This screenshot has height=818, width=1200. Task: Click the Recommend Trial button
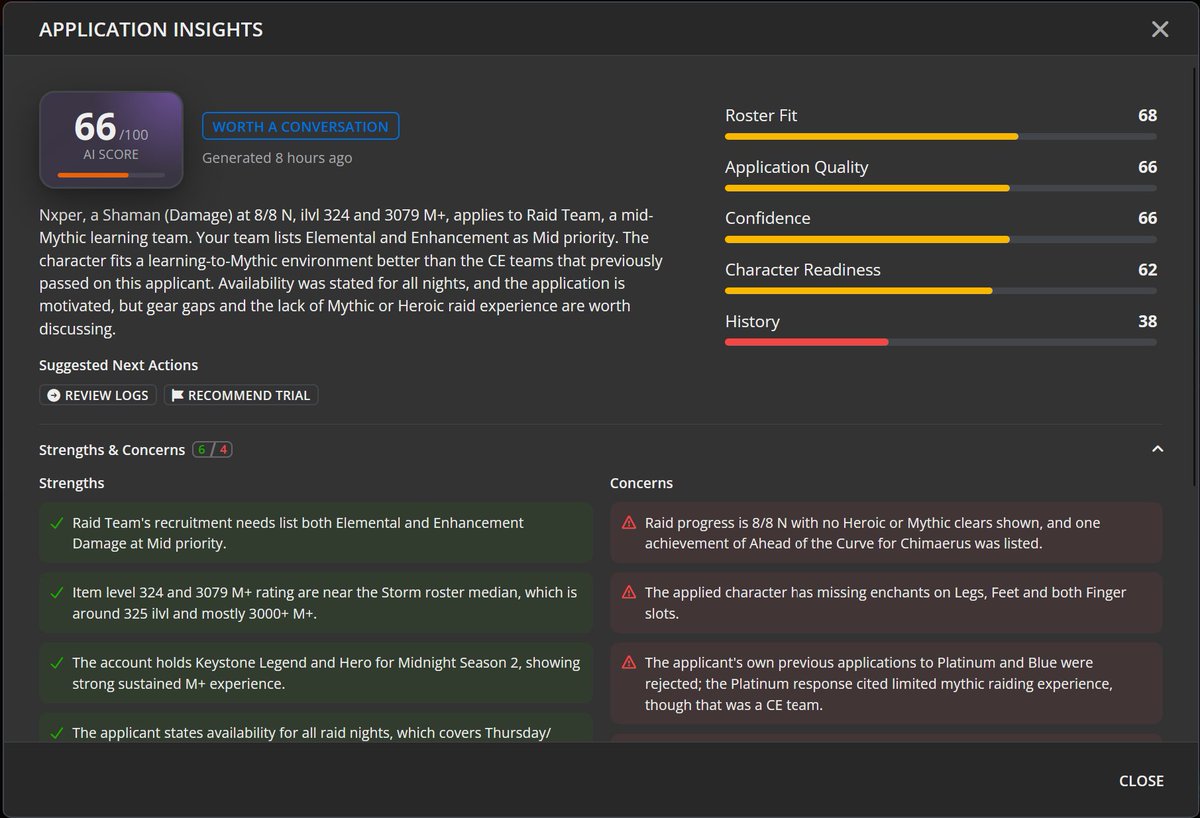tap(241, 395)
